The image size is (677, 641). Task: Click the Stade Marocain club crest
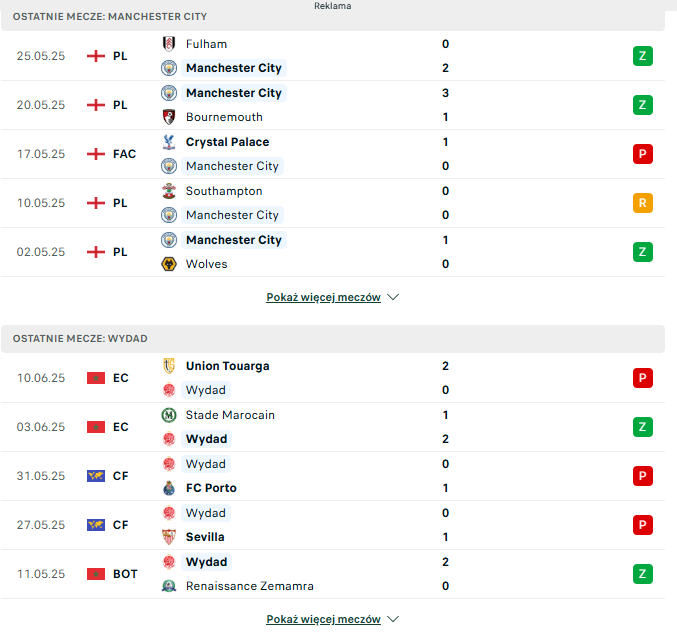[x=169, y=415]
